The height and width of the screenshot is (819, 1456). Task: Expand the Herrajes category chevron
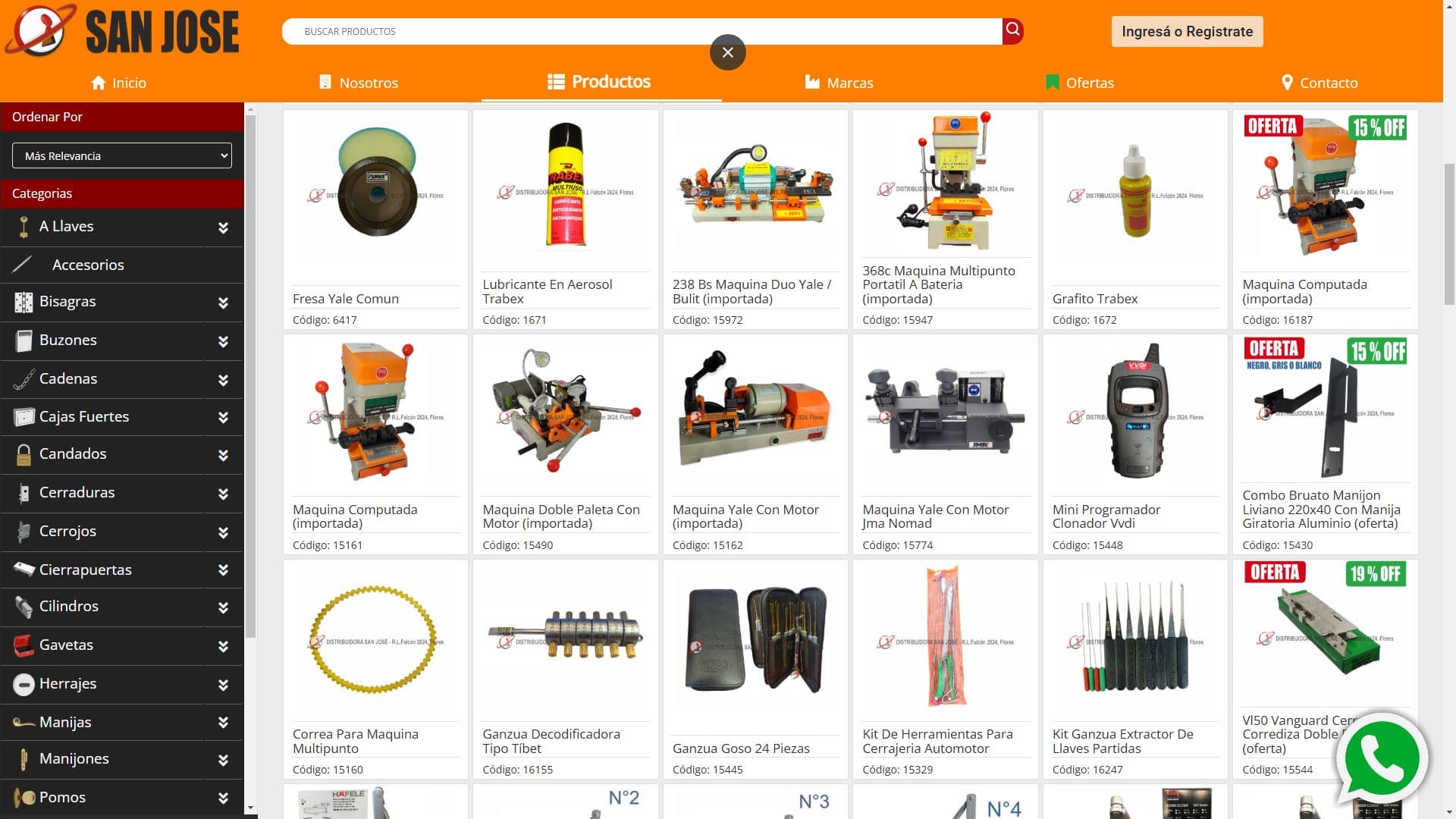(x=223, y=685)
